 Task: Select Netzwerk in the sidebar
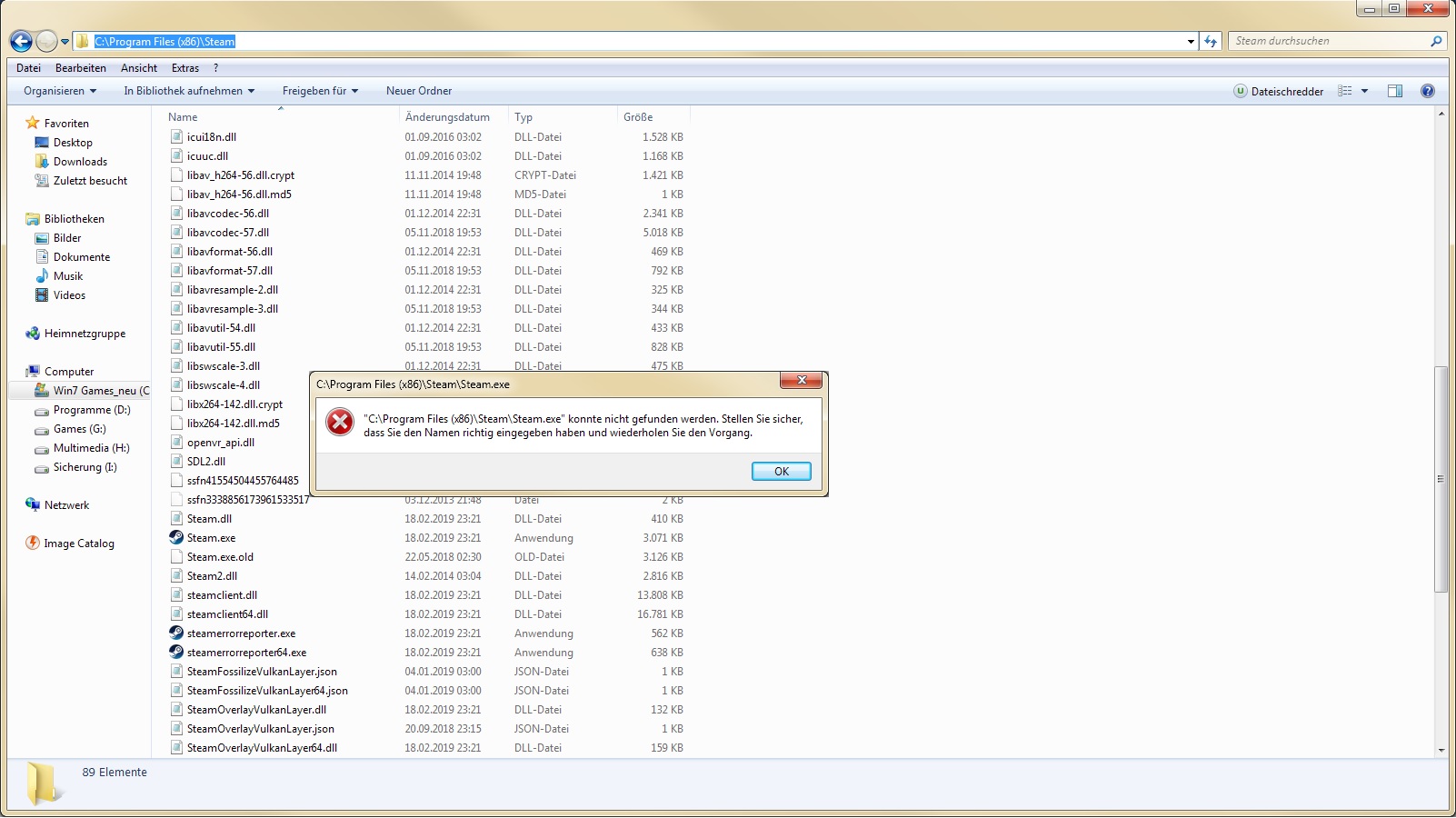[x=66, y=505]
